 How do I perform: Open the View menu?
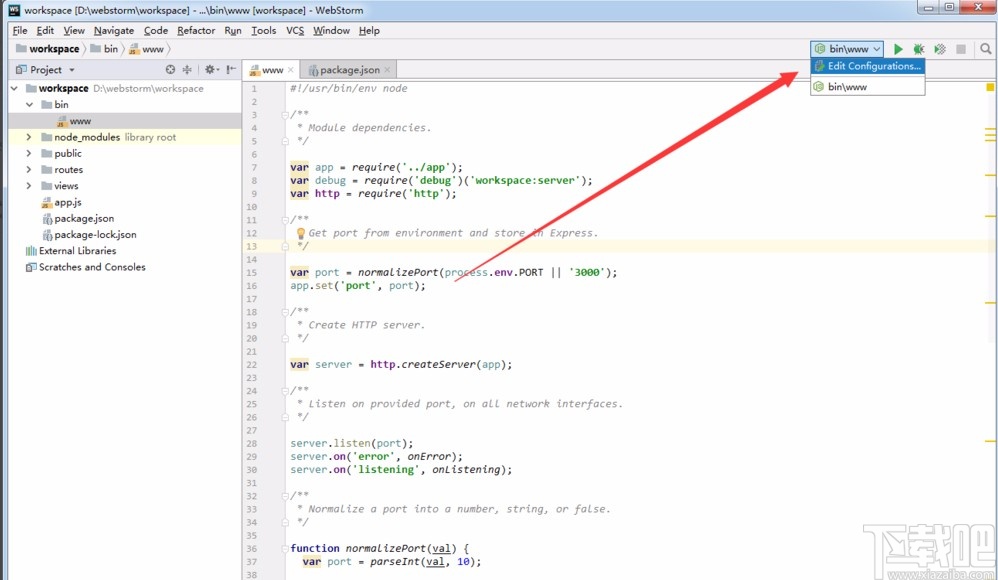tap(74, 31)
